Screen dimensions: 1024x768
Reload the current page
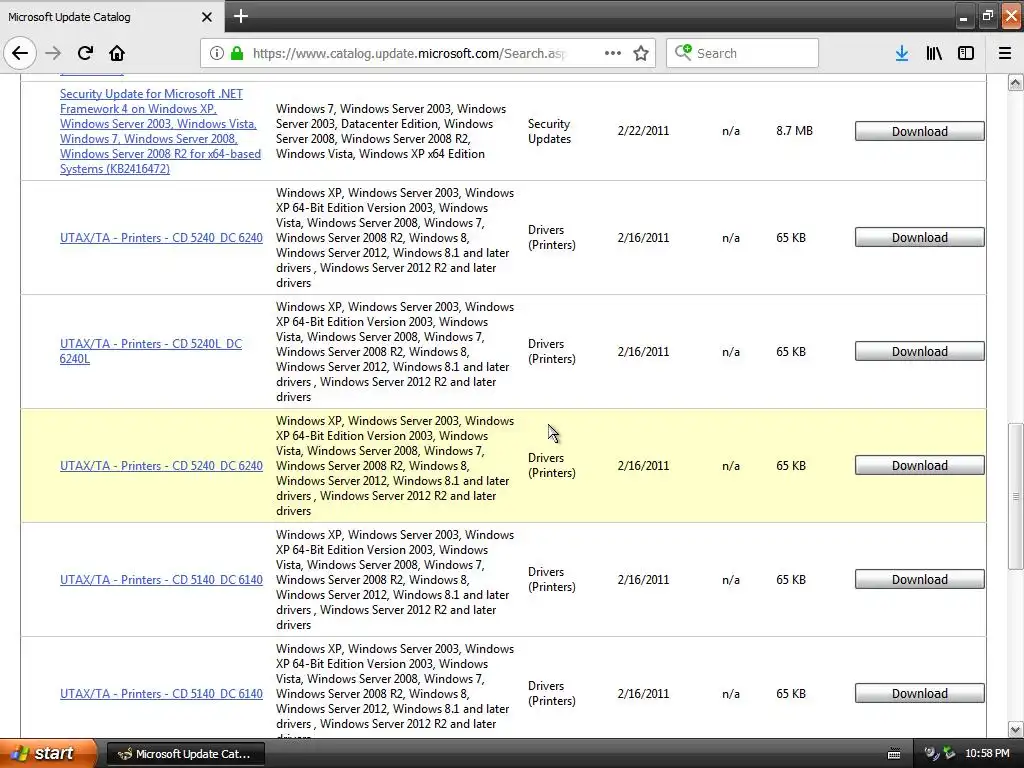(x=85, y=53)
